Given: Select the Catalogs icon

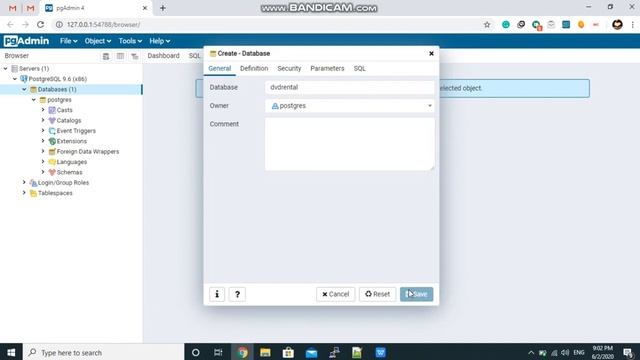Looking at the screenshot, I should 52,120.
